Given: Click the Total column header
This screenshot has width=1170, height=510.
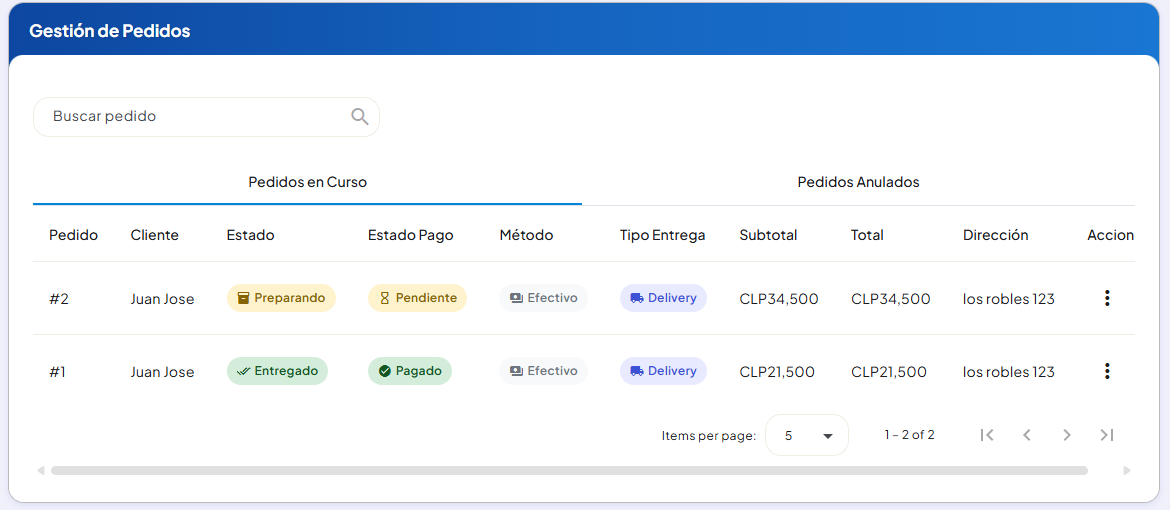Looking at the screenshot, I should pyautogui.click(x=867, y=235).
